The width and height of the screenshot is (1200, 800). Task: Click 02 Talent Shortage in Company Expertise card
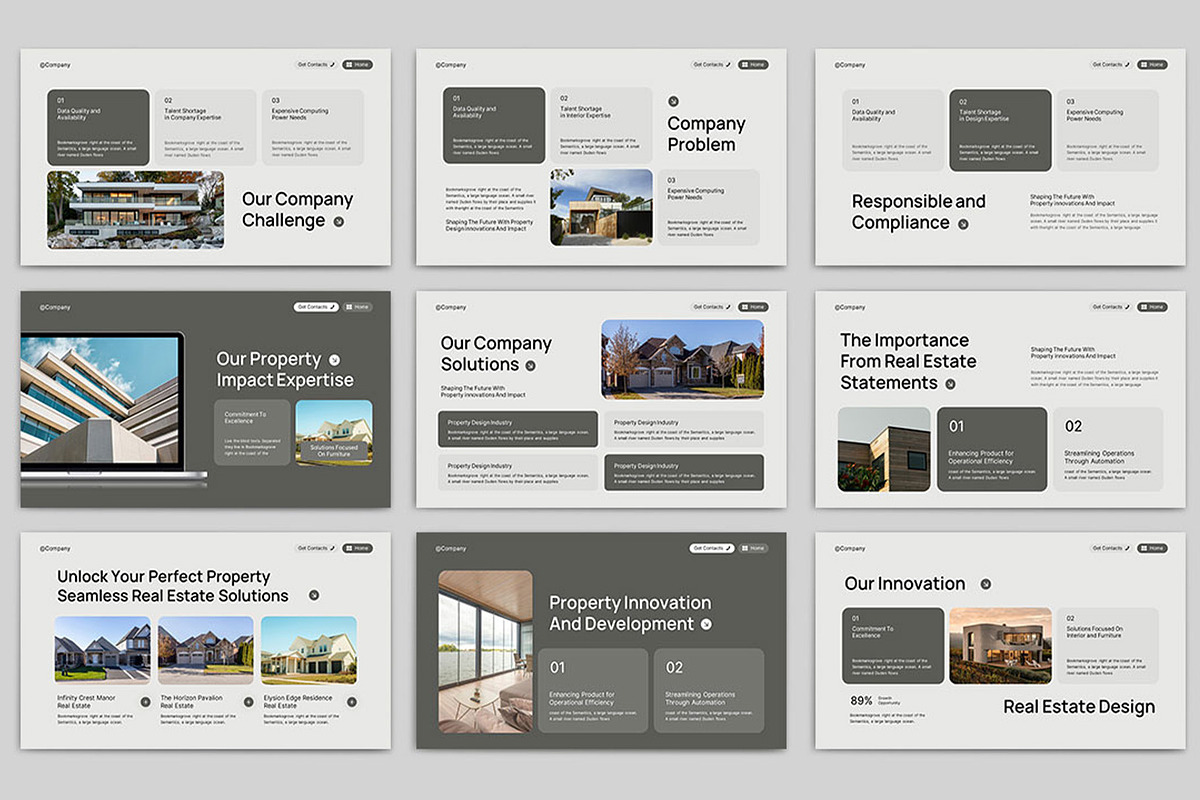pos(205,127)
